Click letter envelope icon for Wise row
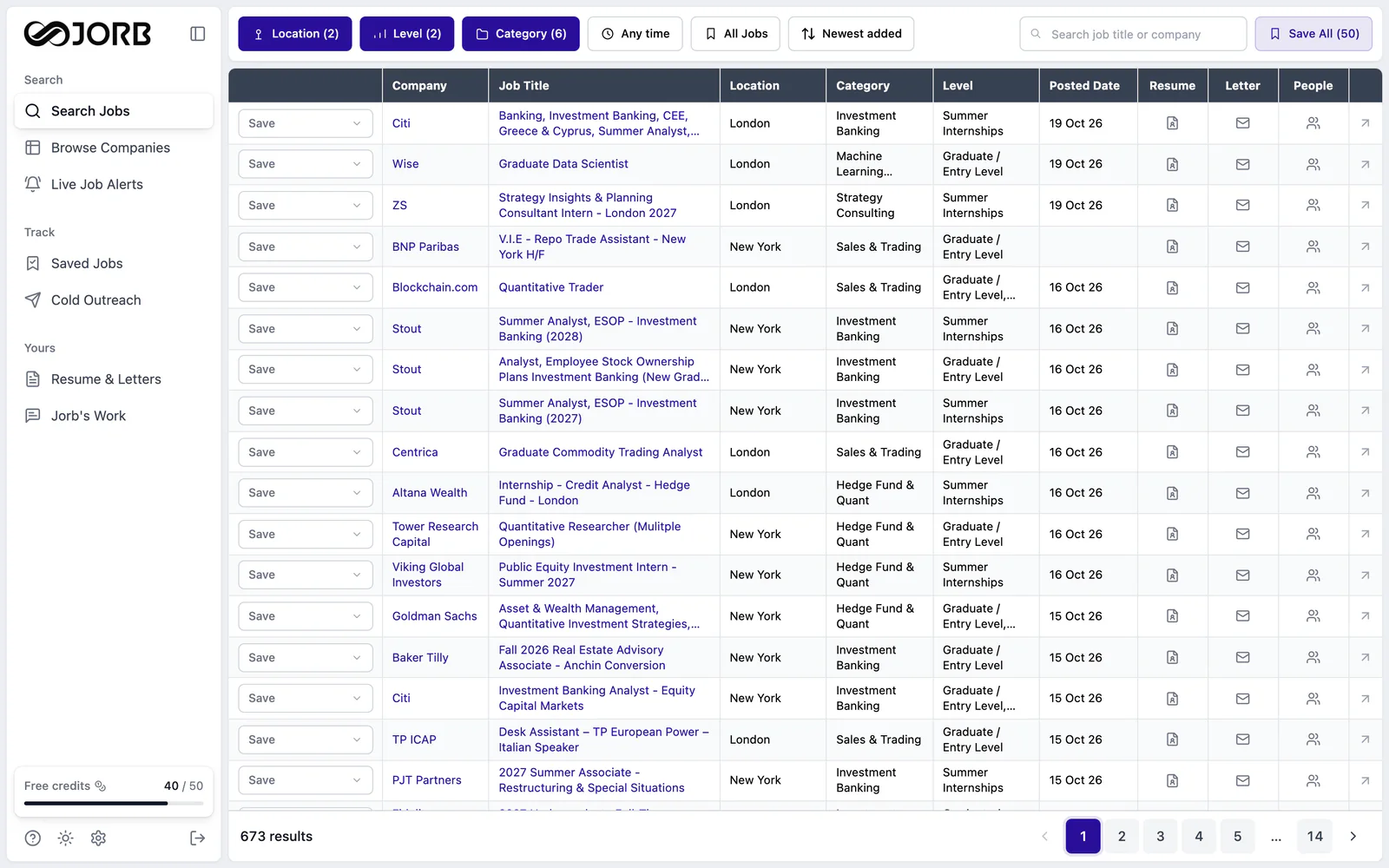The height and width of the screenshot is (868, 1389). click(x=1242, y=164)
